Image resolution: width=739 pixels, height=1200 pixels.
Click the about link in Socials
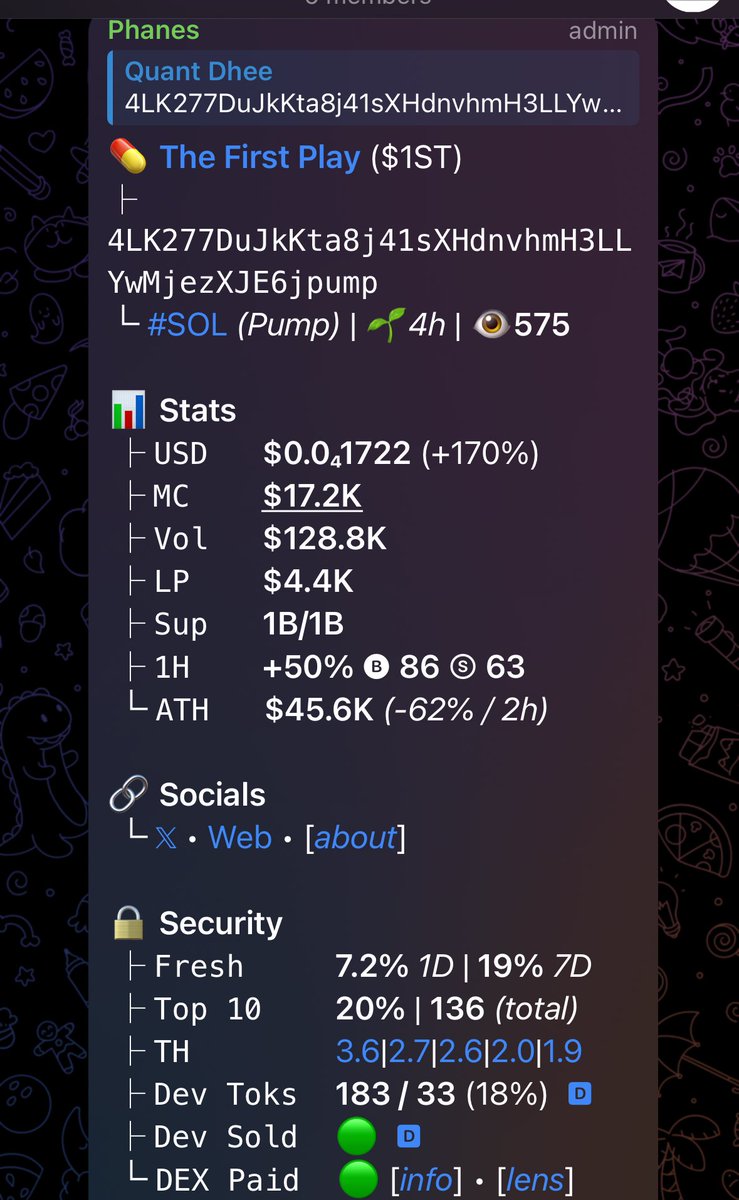pyautogui.click(x=356, y=838)
